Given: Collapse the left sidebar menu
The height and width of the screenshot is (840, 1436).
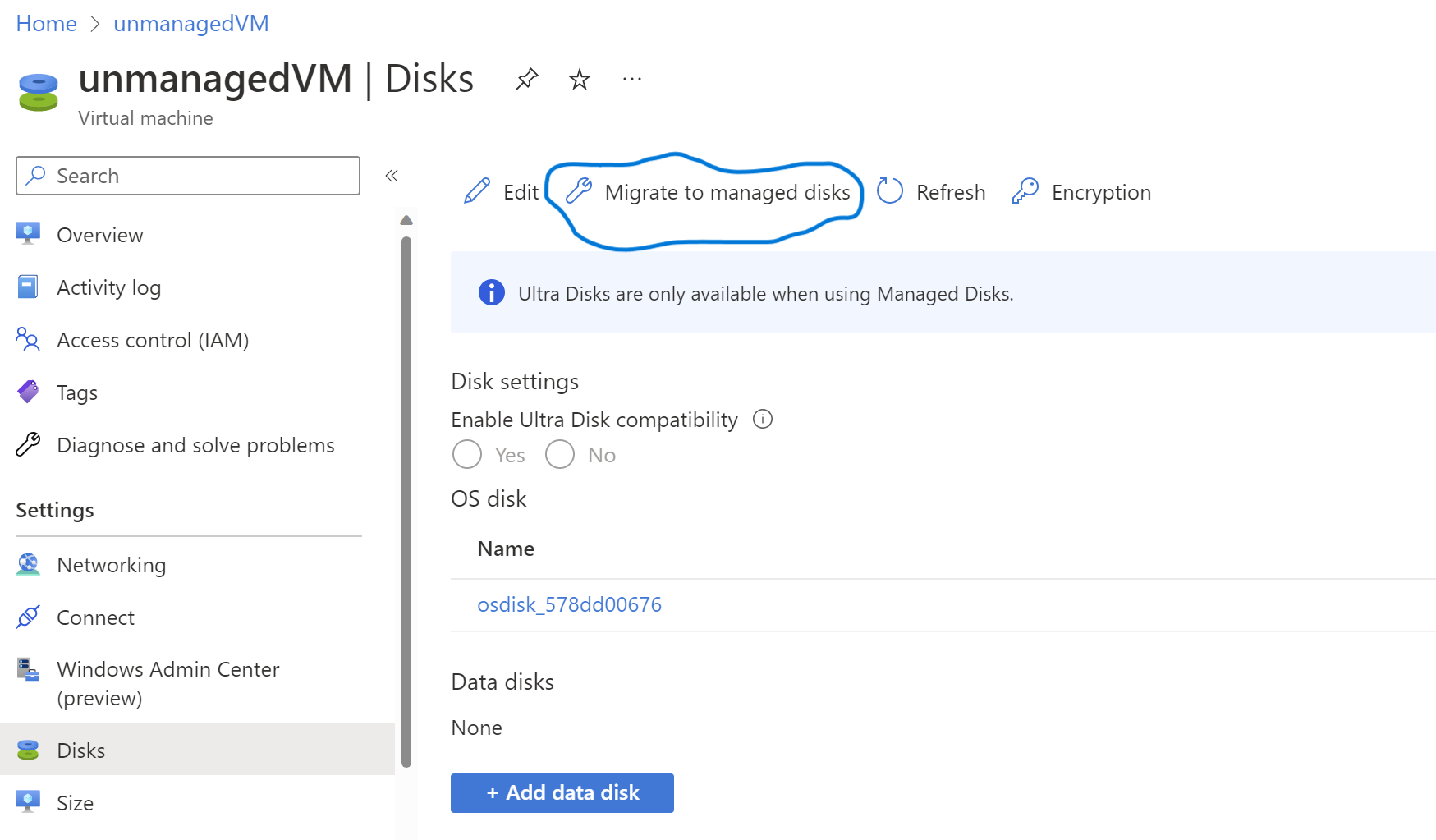Looking at the screenshot, I should (392, 175).
